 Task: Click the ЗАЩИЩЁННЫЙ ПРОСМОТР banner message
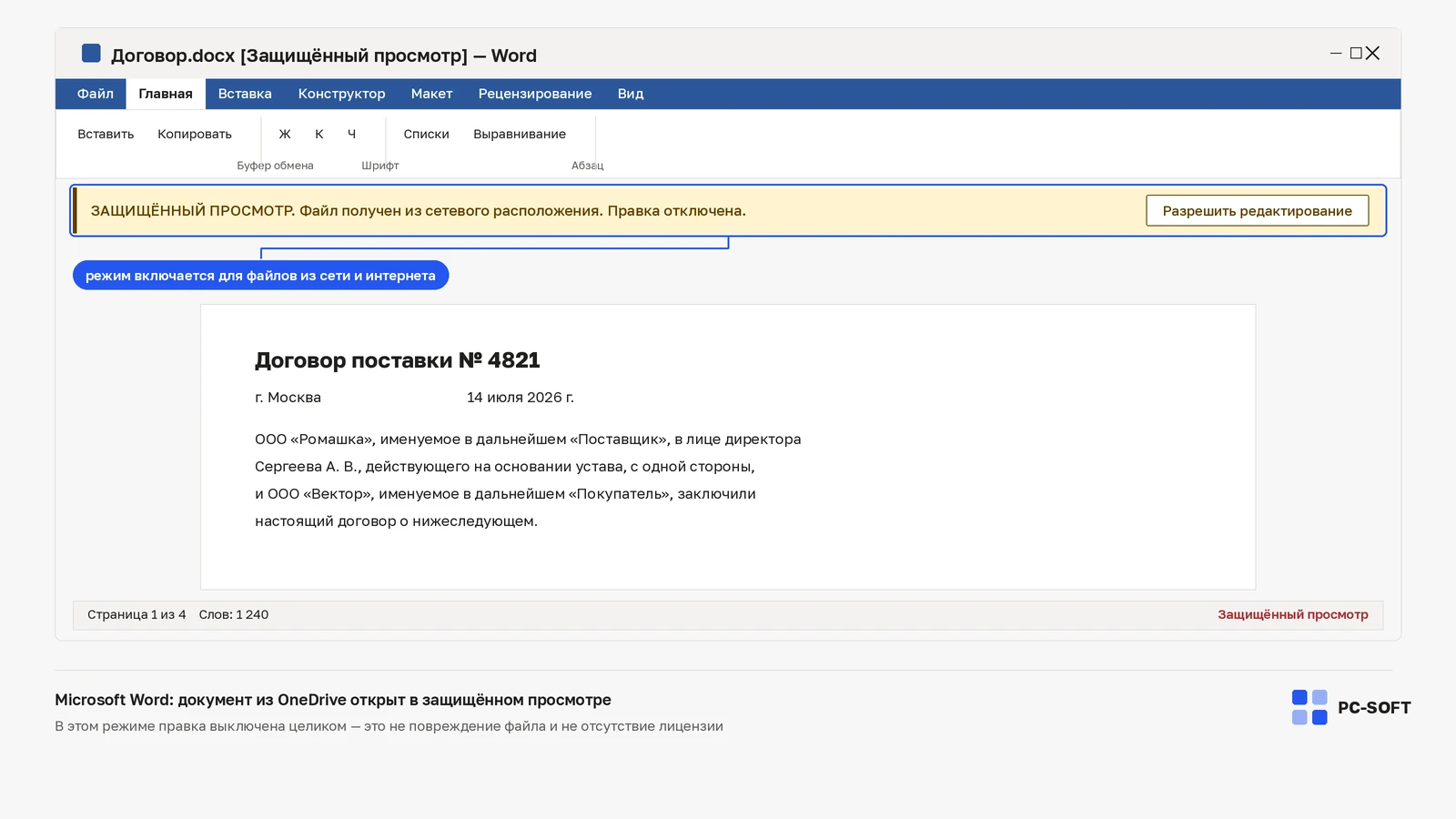419,211
